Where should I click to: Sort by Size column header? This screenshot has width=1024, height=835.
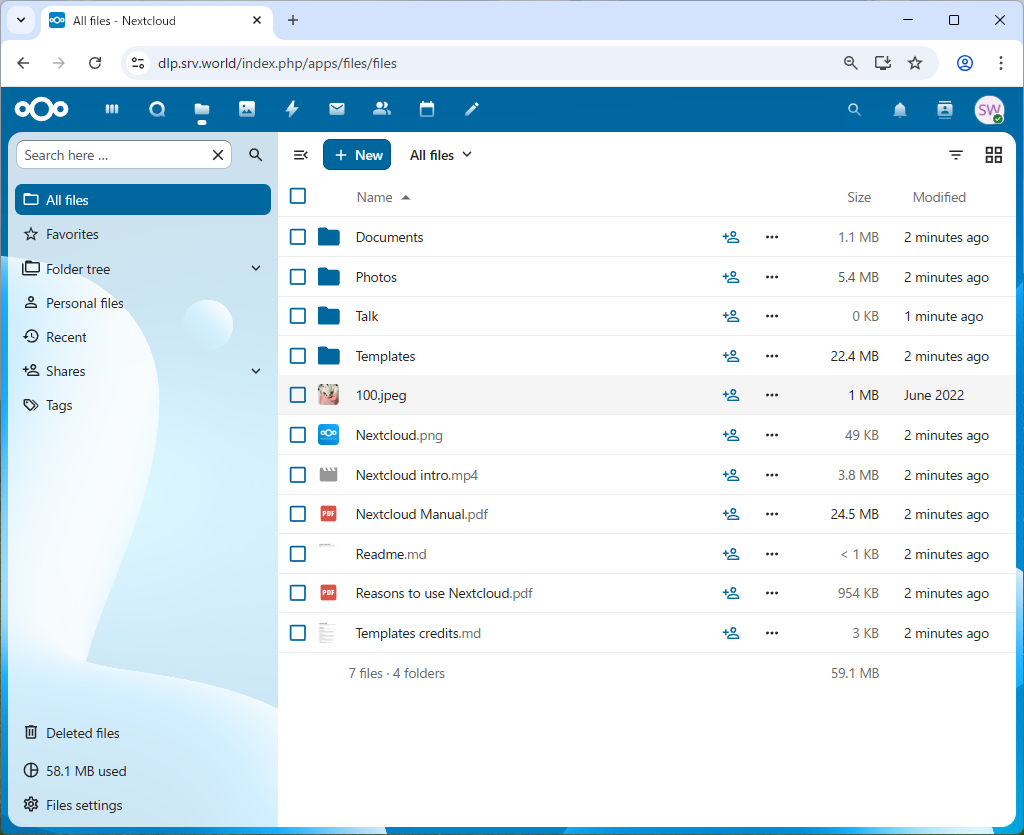point(858,197)
